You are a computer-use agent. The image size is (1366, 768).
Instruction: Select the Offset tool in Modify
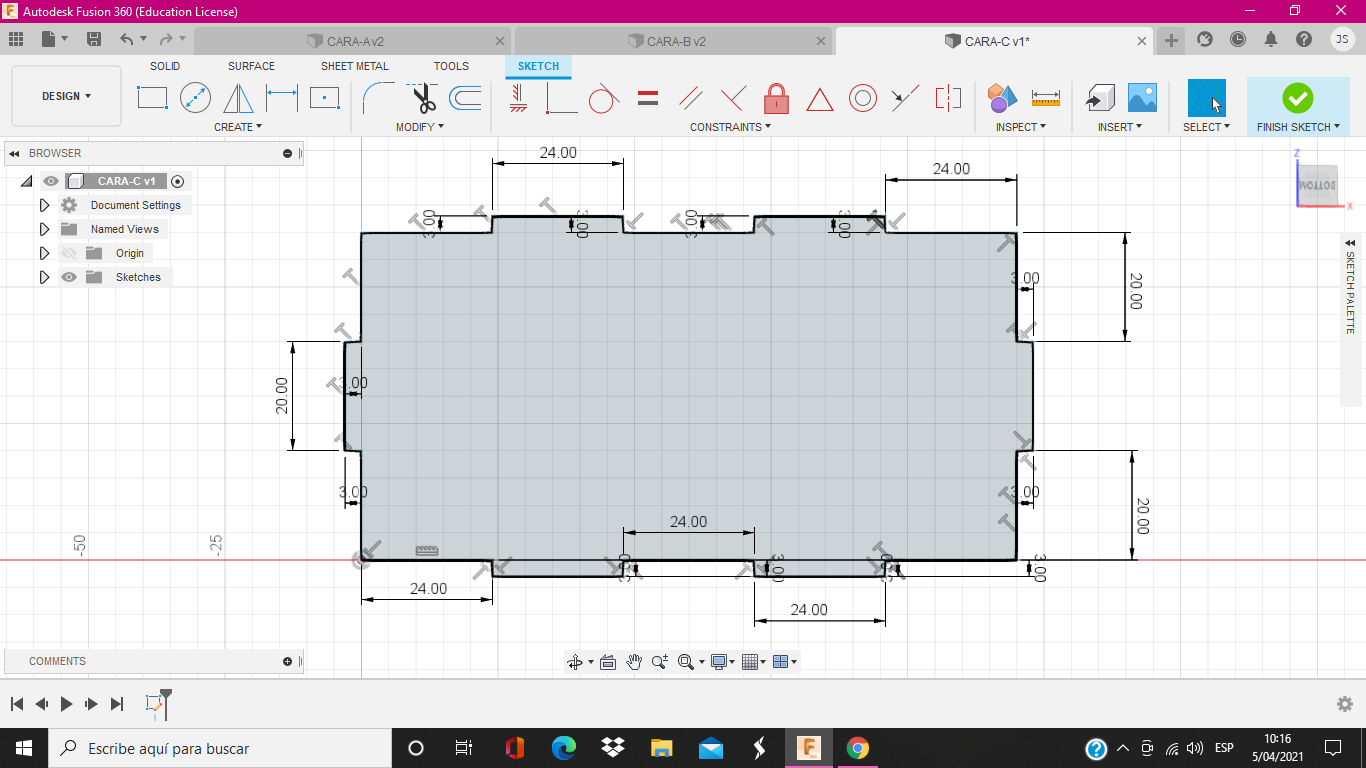(x=465, y=98)
